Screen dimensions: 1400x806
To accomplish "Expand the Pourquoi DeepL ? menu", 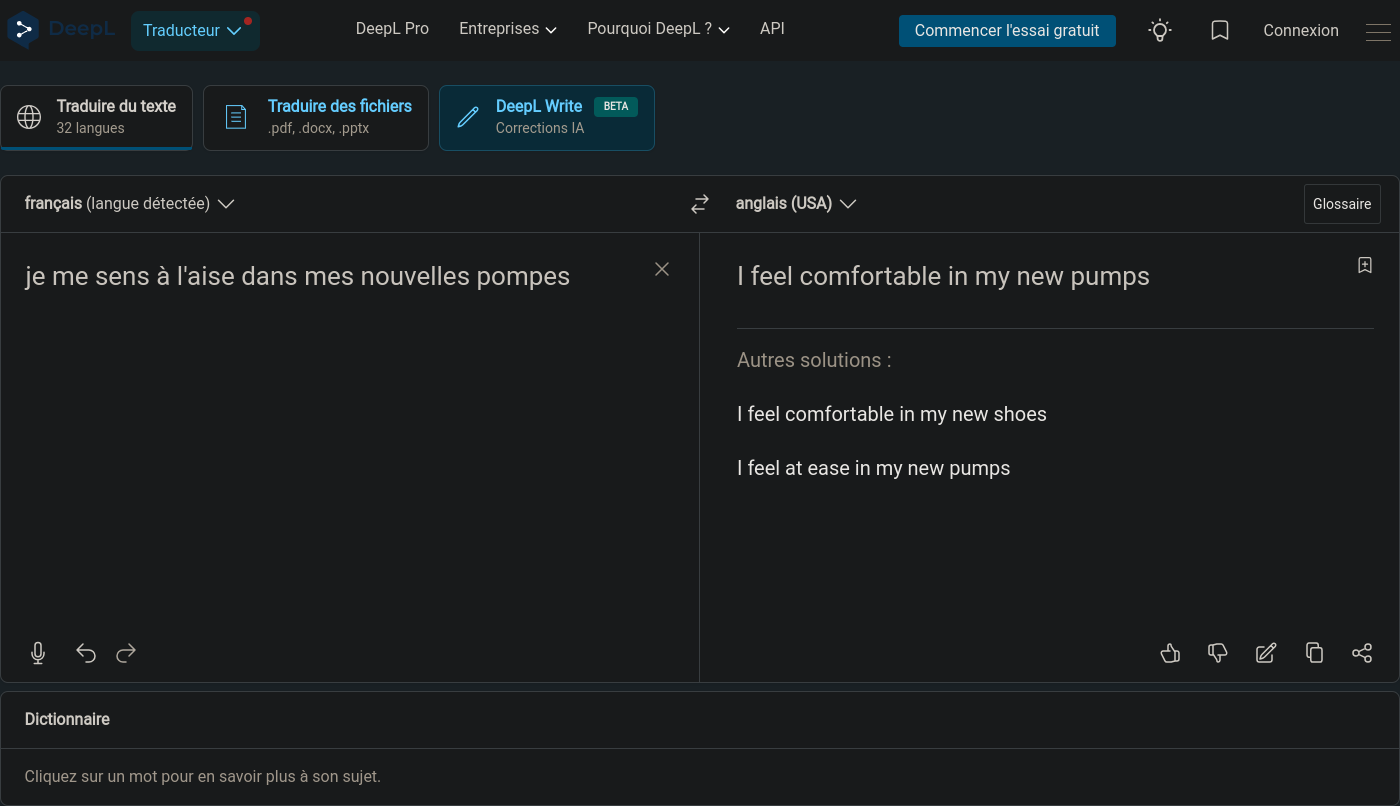I will coord(659,29).
